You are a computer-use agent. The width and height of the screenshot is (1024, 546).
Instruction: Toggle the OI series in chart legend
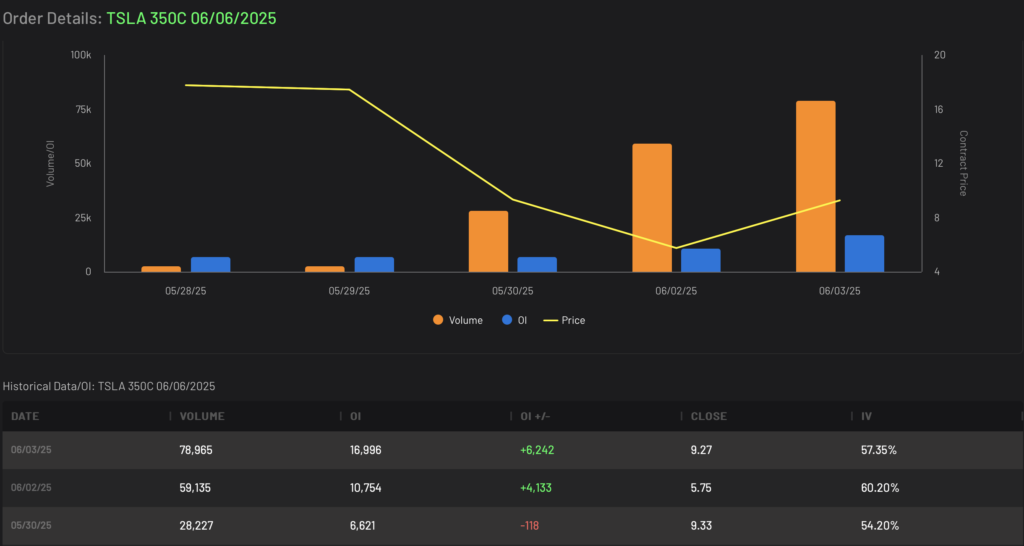514,320
